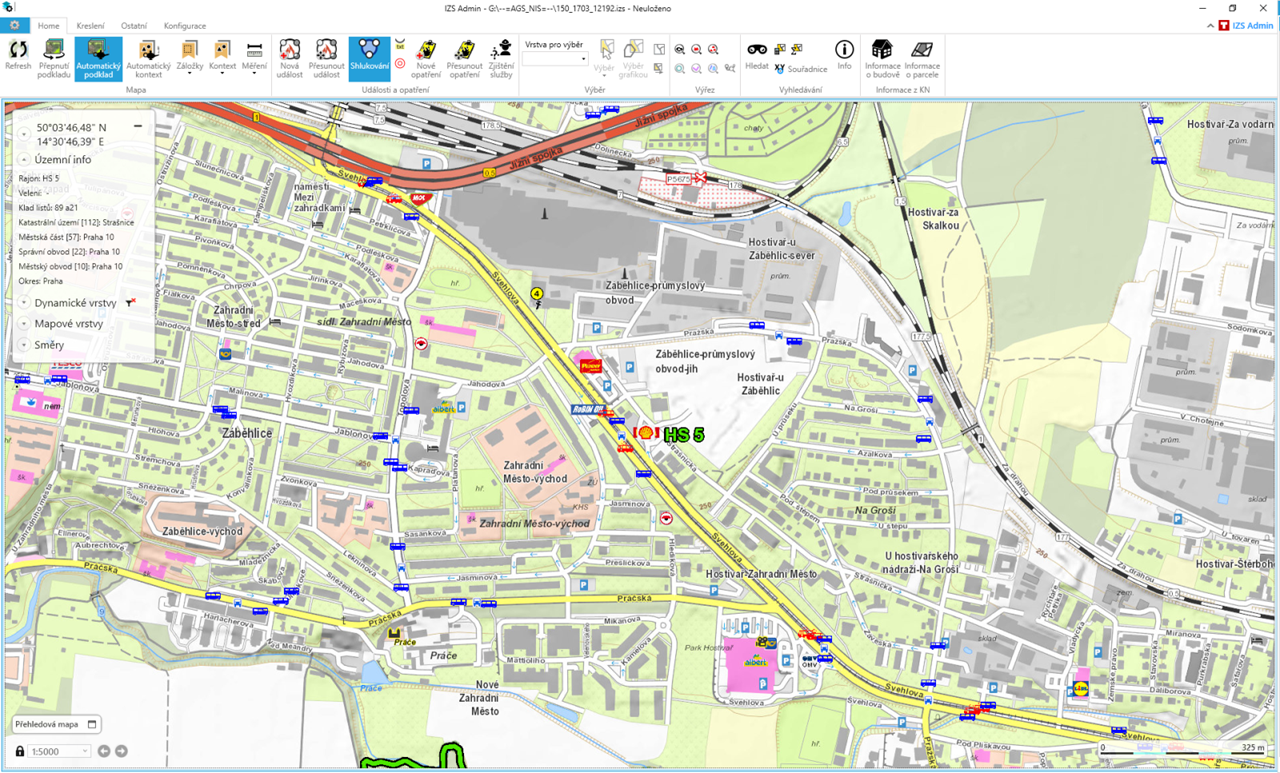Collapse the Územní info section
Viewport: 1280px width, 773px height.
[23, 159]
